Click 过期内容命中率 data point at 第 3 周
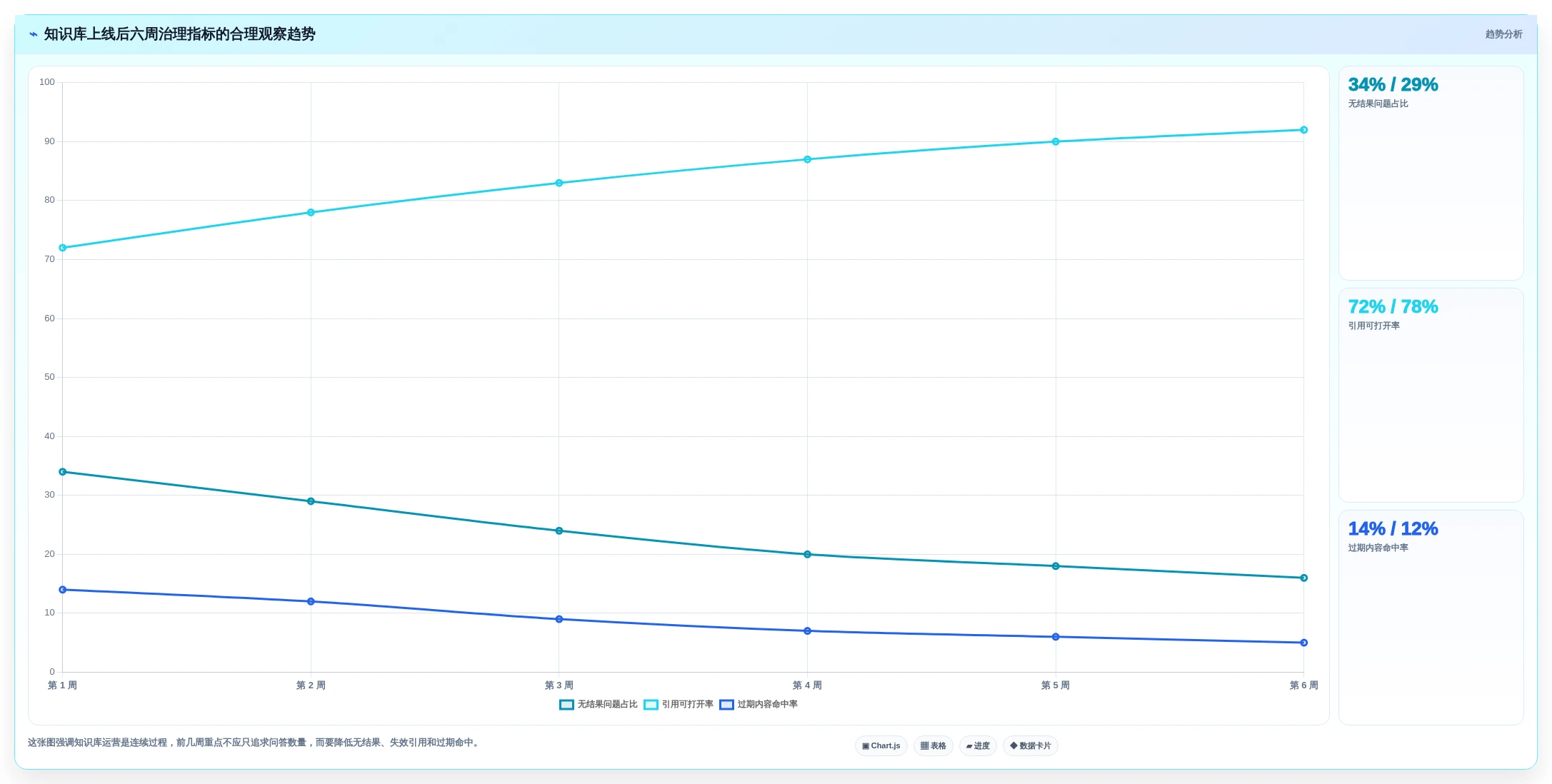Image resolution: width=1552 pixels, height=784 pixels. [x=559, y=619]
